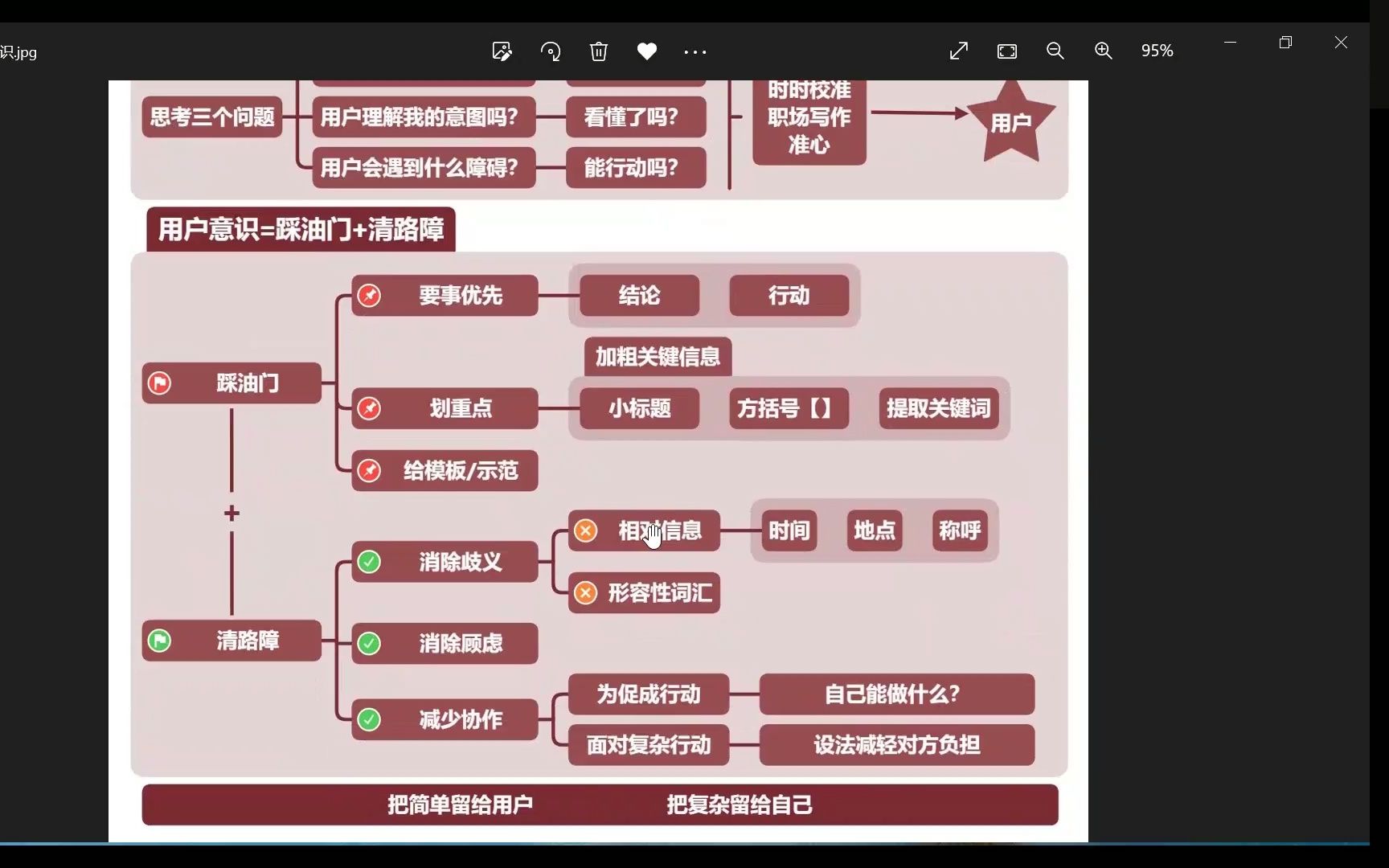
Task: Click the 提取关键词 box
Action: [938, 408]
